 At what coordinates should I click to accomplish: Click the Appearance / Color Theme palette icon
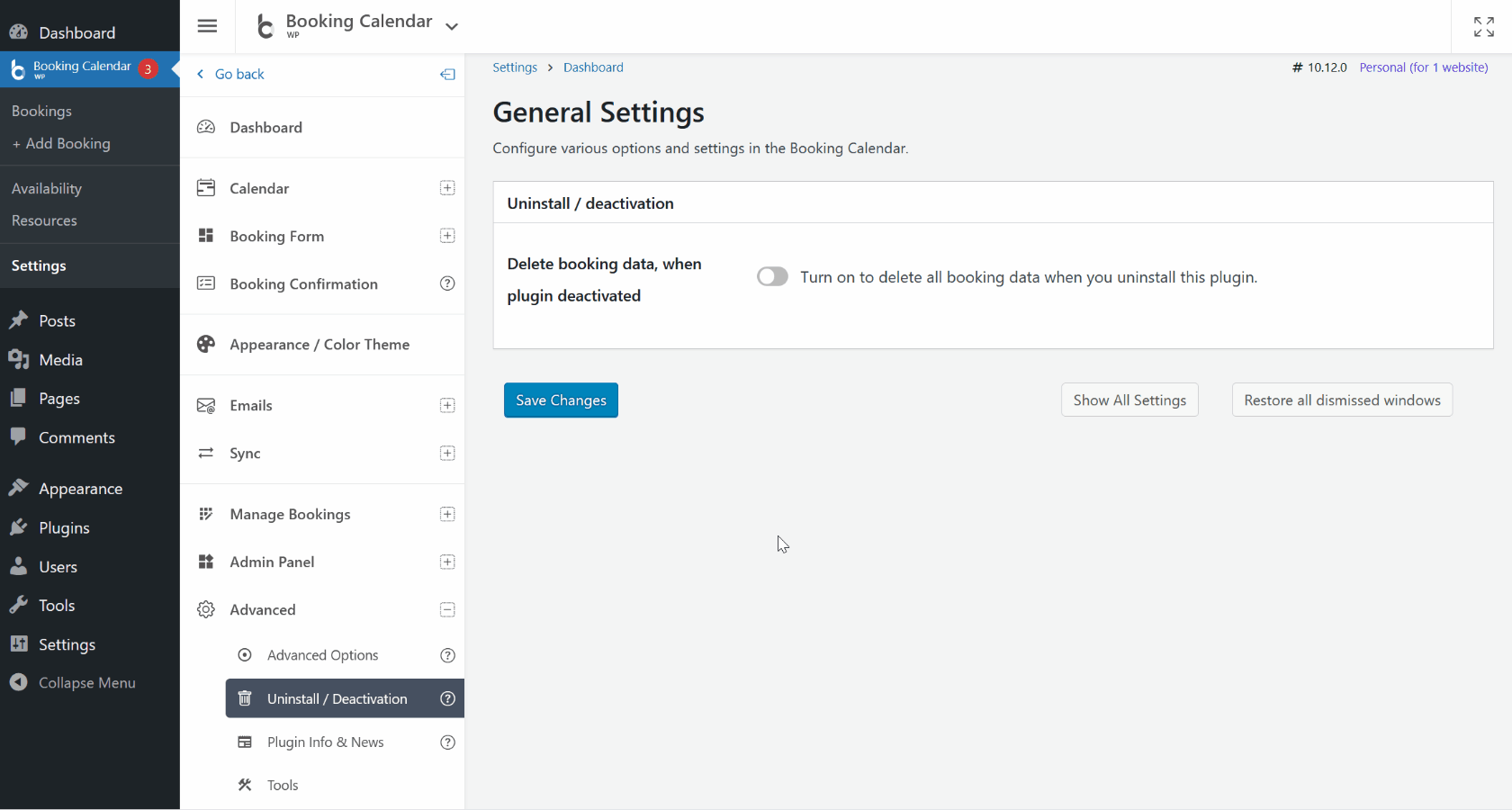[x=206, y=344]
